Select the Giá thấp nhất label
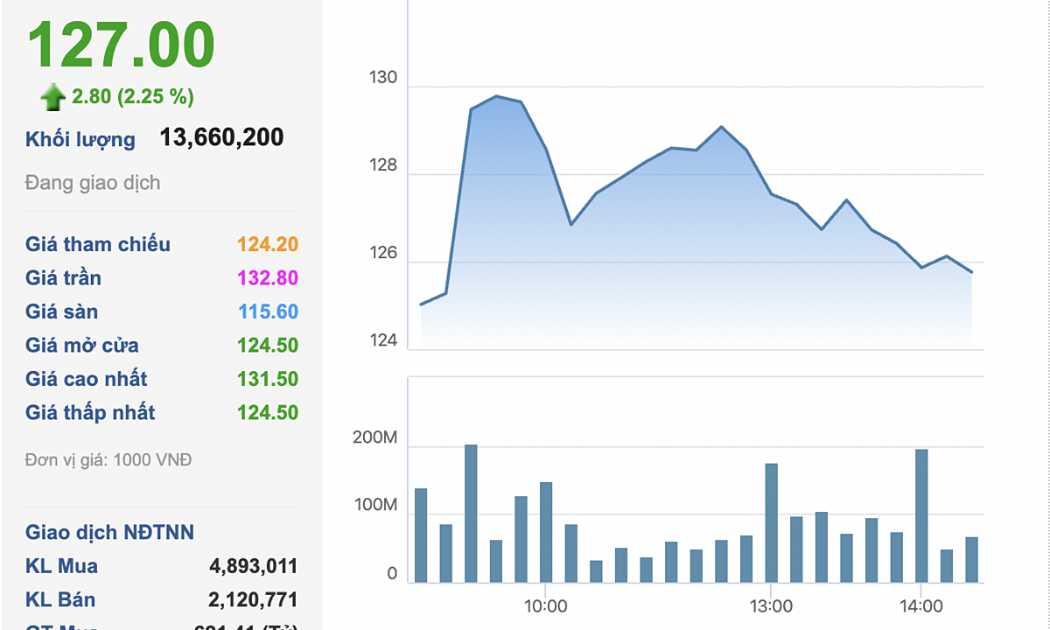This screenshot has height=630, width=1050. point(90,412)
